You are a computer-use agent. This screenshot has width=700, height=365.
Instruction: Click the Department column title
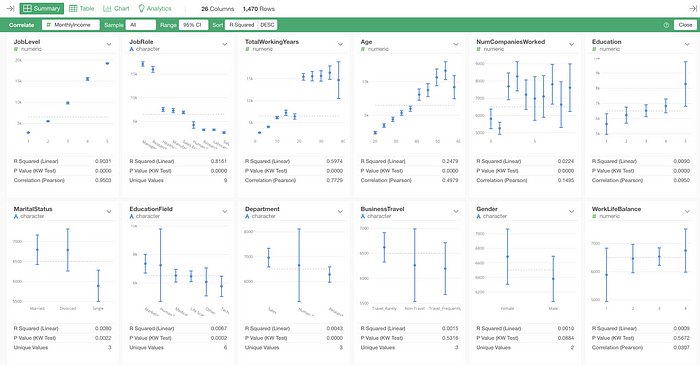click(x=262, y=209)
